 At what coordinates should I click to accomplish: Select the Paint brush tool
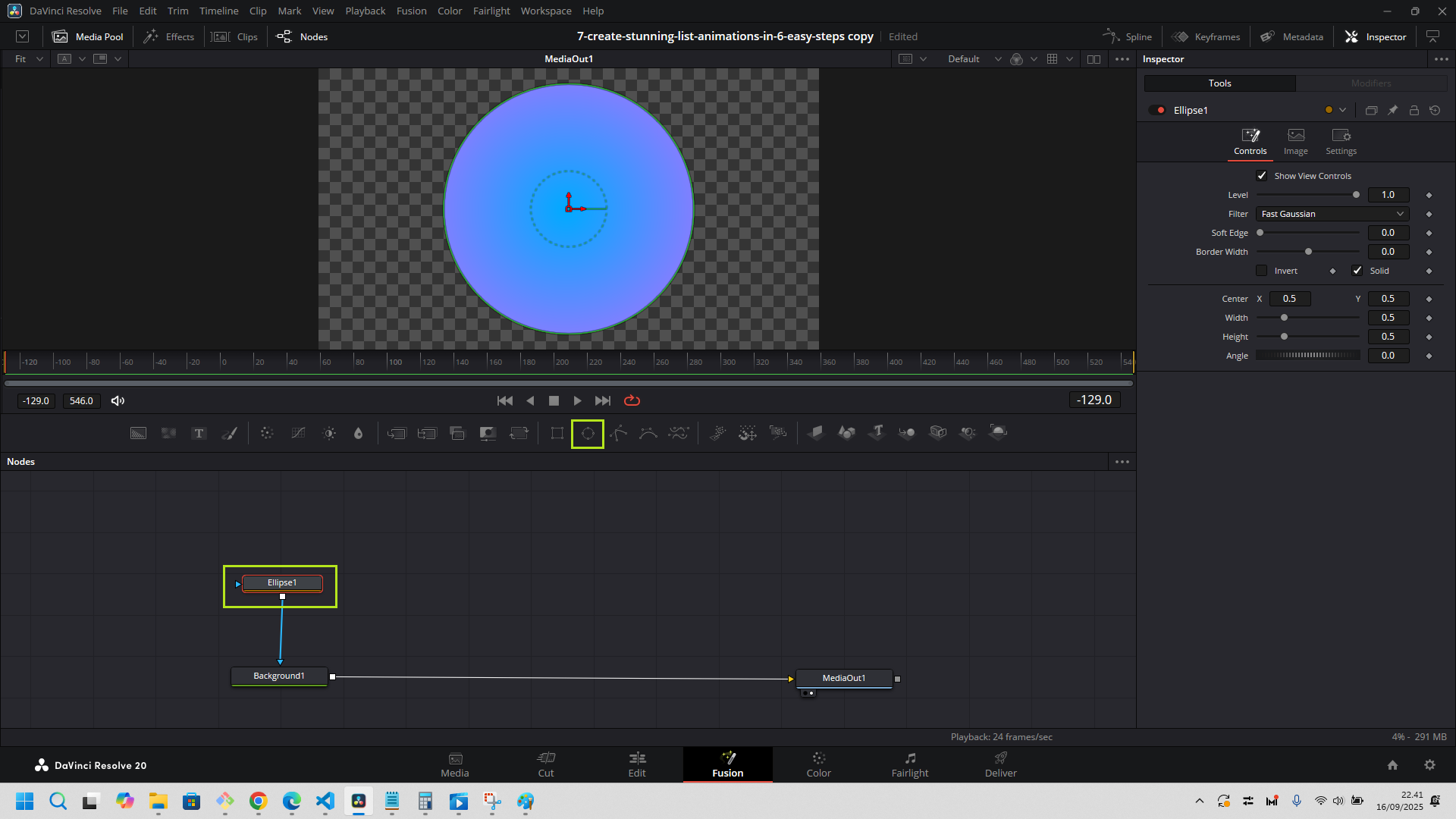coord(229,433)
